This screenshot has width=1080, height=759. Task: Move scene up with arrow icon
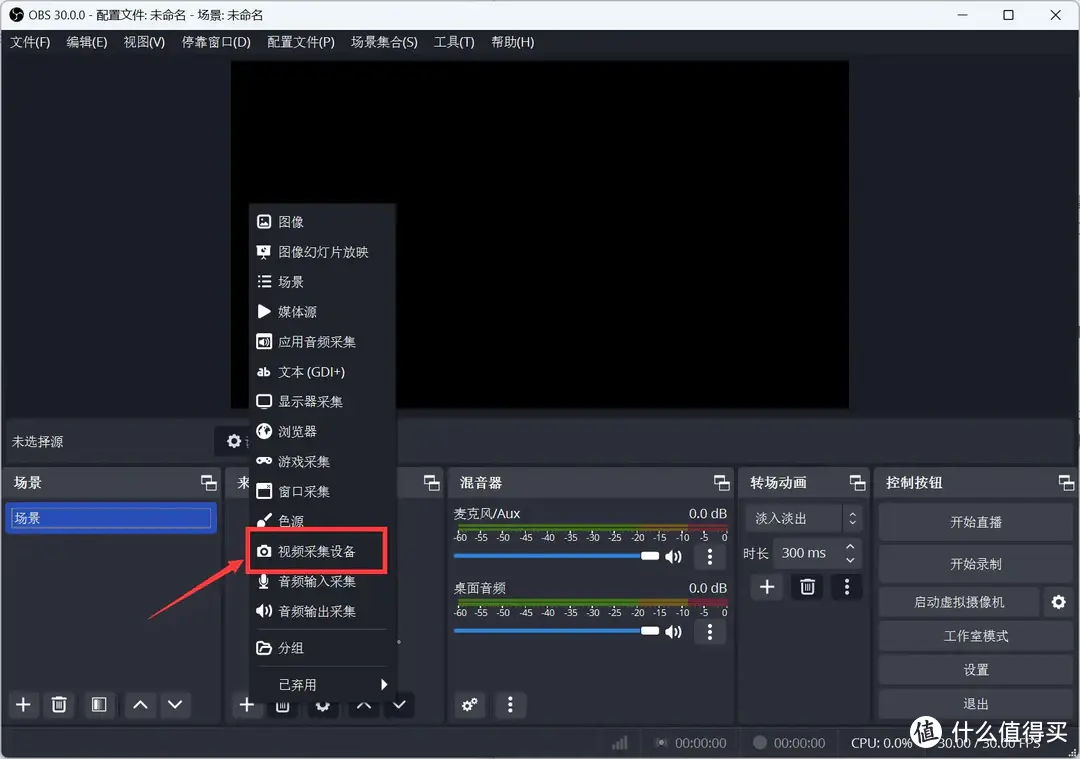140,705
